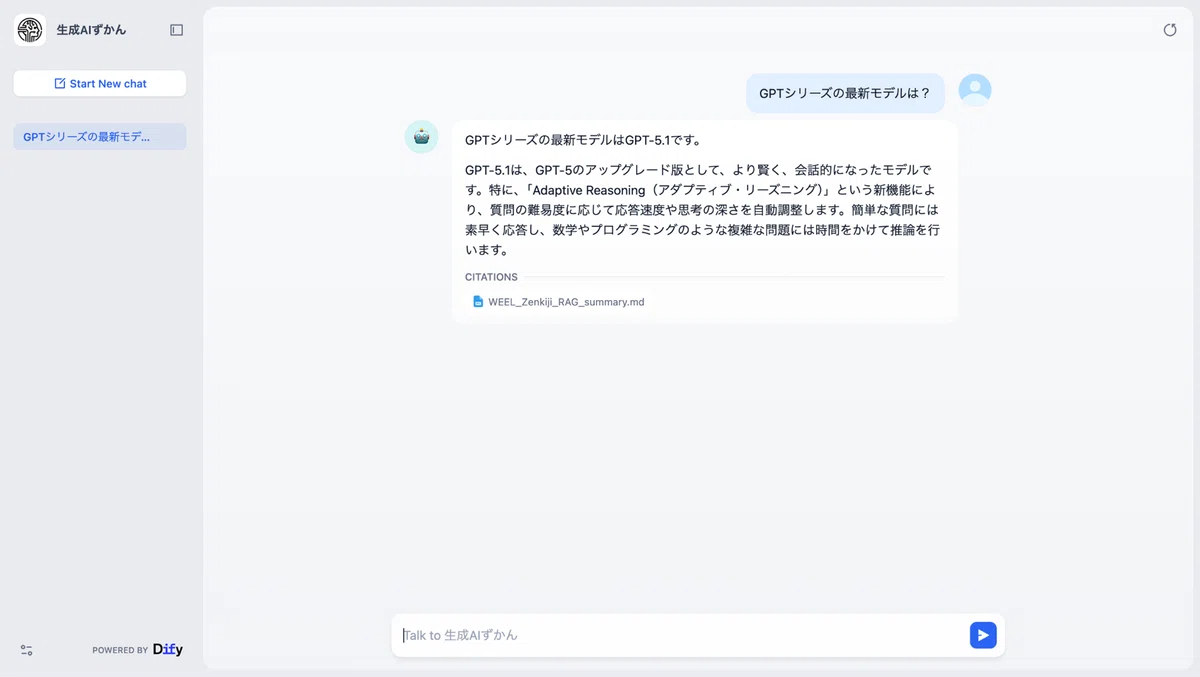Open the GPTシリーズの最新モデ... conversation in the sidebar
The image size is (1200, 677).
[100, 137]
